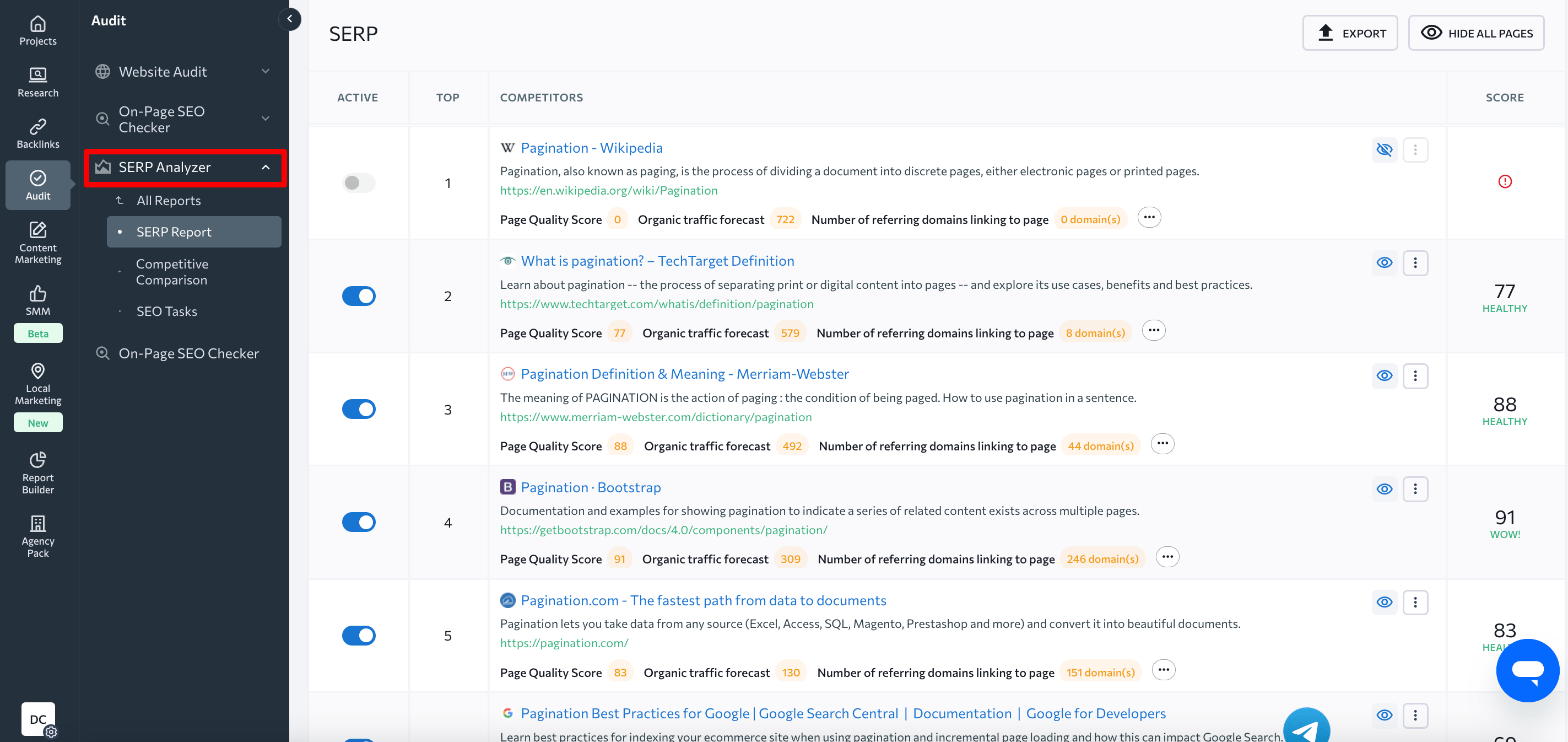Open kebab menu for Merriam-Webster result

click(1415, 376)
